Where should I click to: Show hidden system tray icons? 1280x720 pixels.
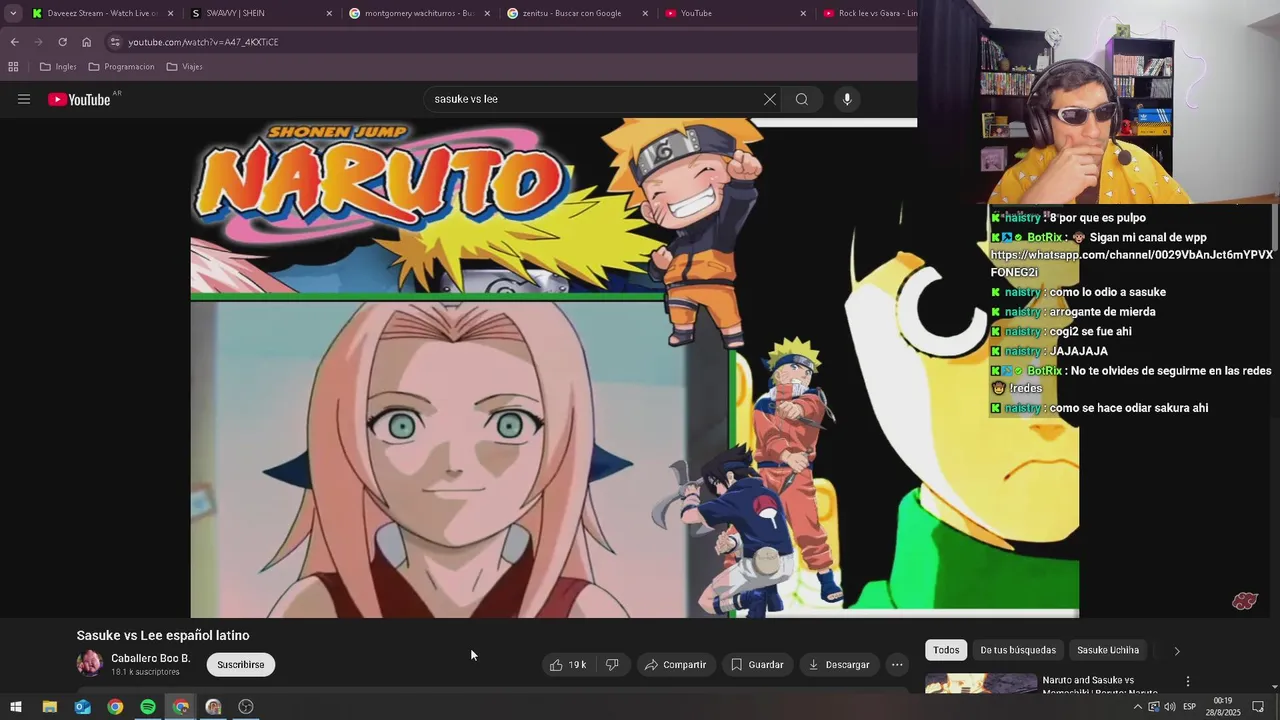(x=1137, y=707)
